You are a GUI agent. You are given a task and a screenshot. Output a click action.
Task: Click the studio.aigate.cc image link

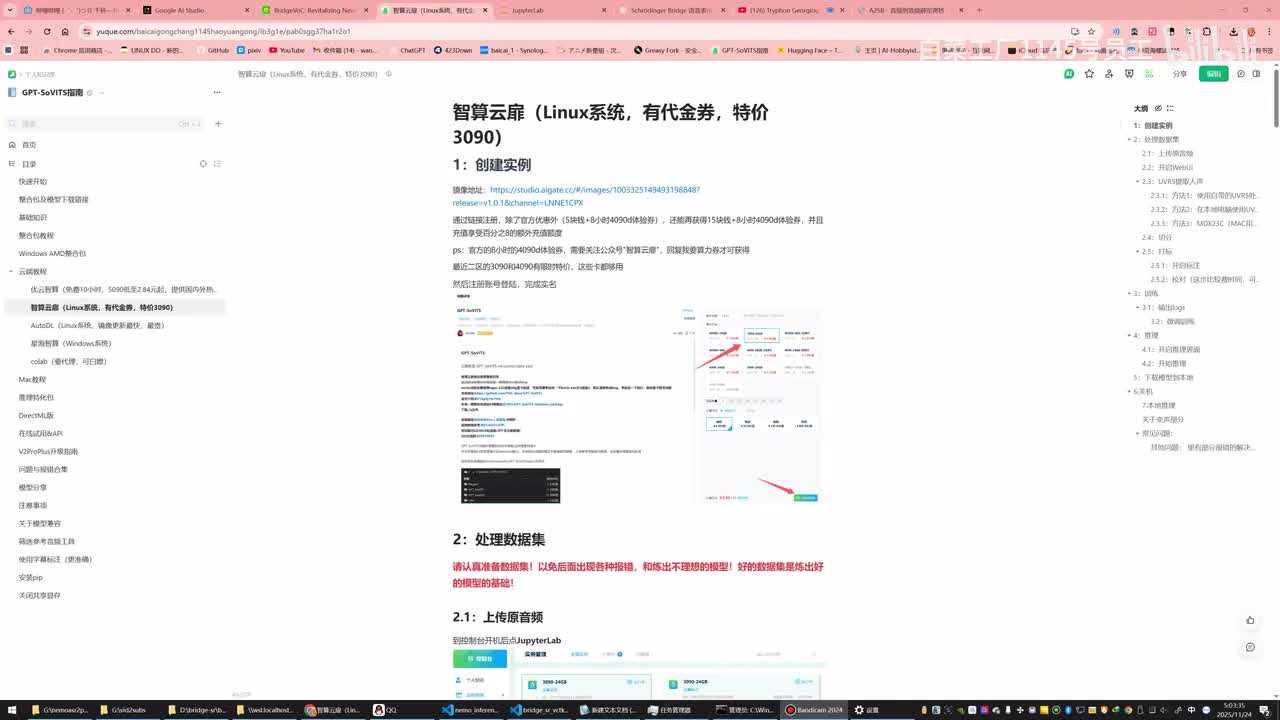576,196
